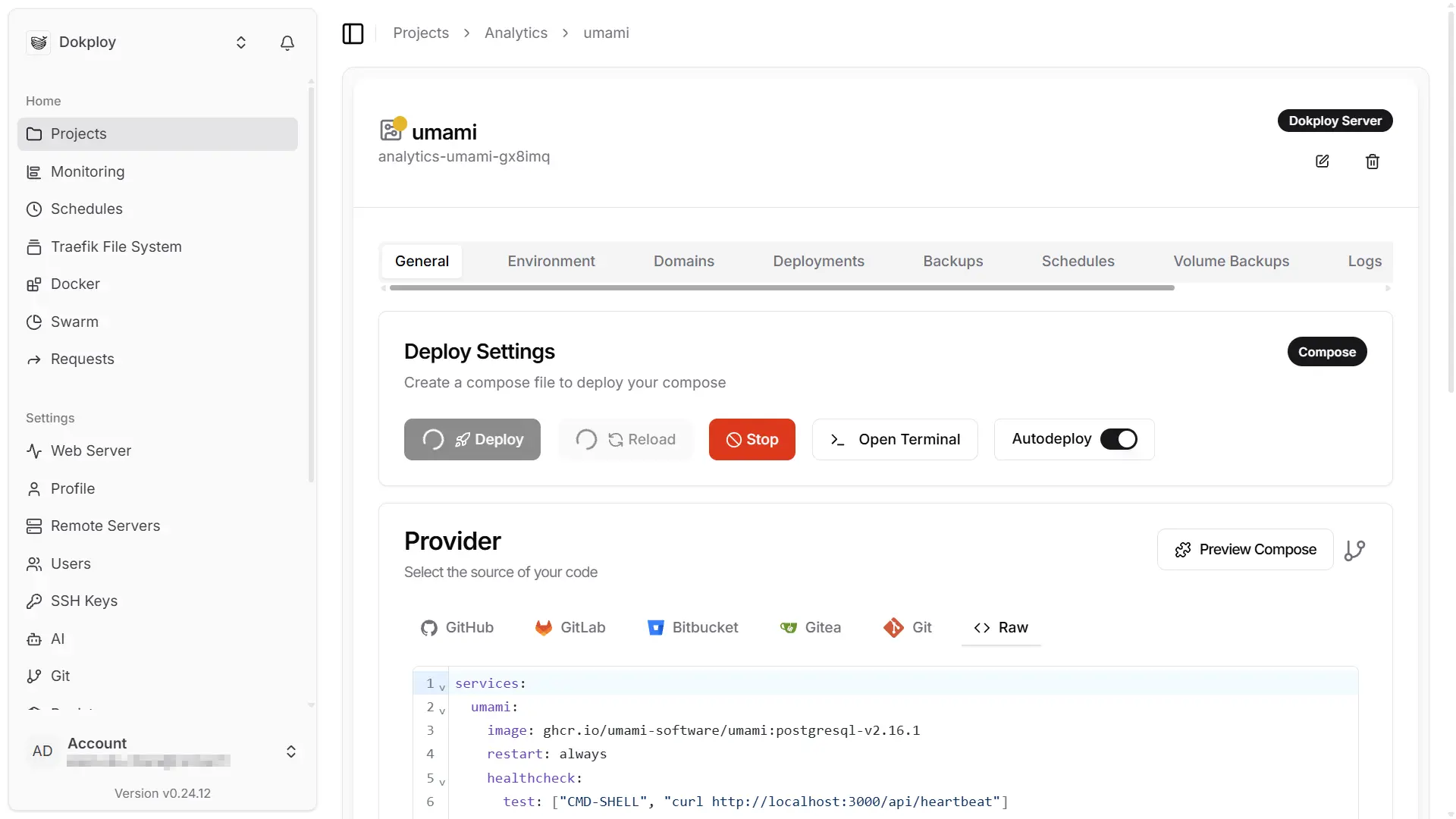This screenshot has width=1456, height=819.
Task: Open Web Server settings
Action: coord(157,450)
